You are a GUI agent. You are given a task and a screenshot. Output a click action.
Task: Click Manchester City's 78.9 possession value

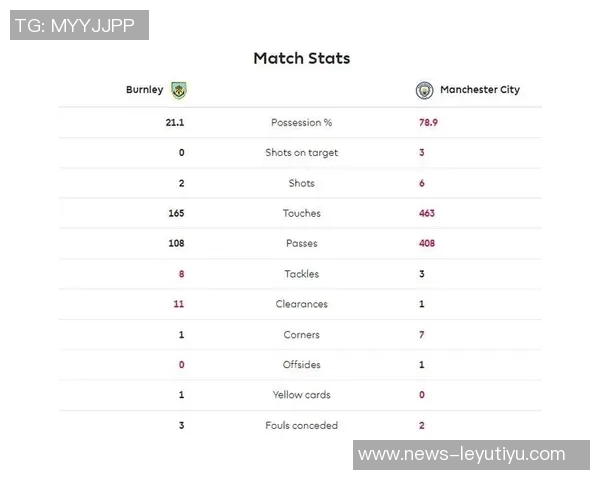[428, 123]
